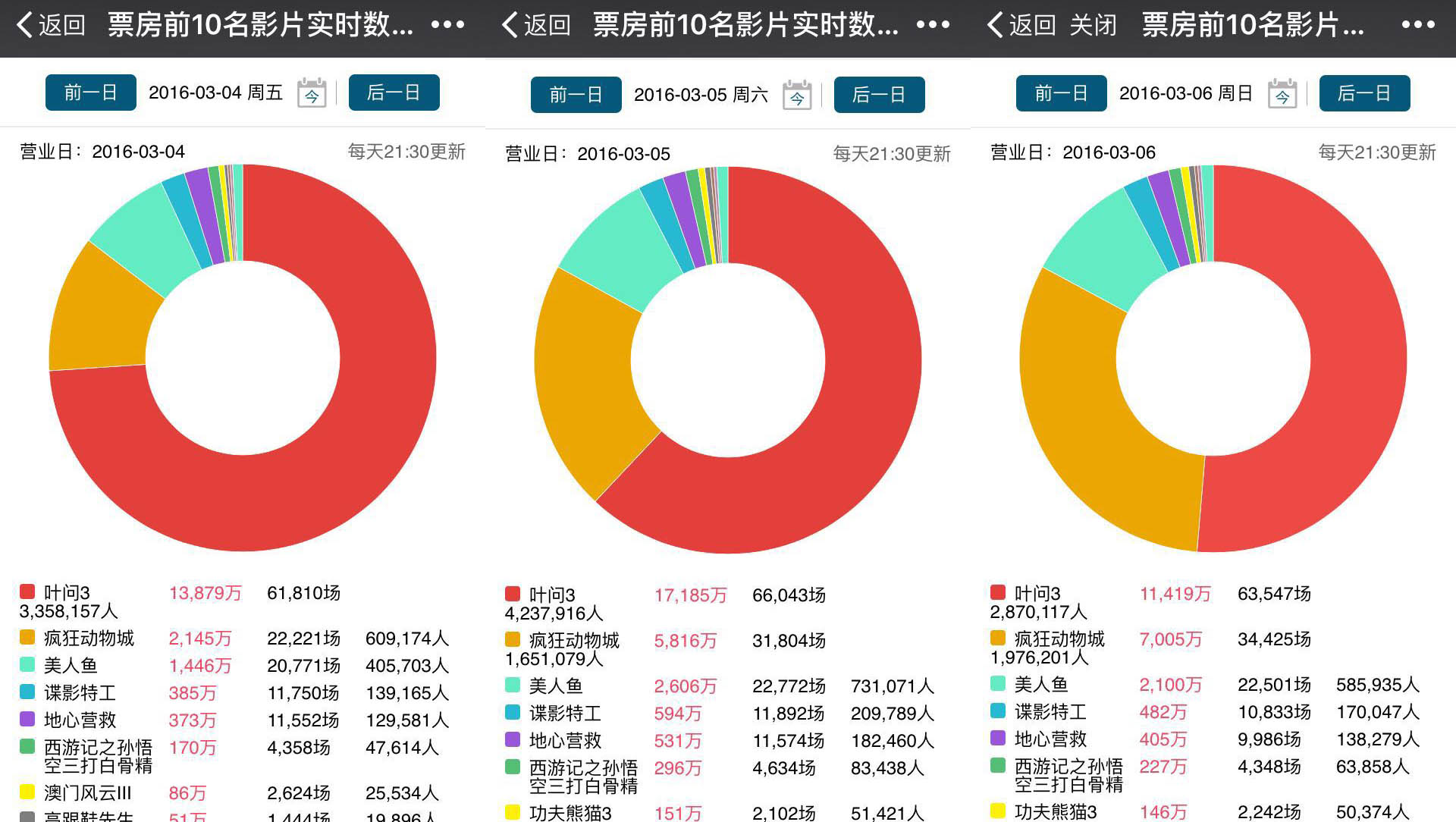This screenshot has height=822, width=1456.
Task: Go to previous day from 2016-03-05
Action: 576,95
